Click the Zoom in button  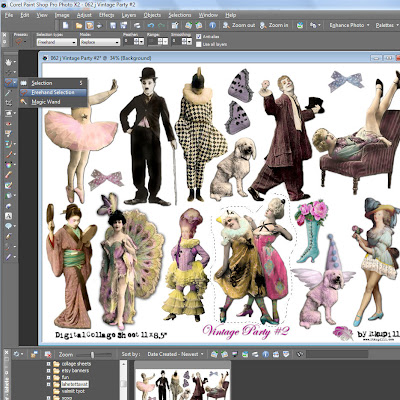click(274, 25)
